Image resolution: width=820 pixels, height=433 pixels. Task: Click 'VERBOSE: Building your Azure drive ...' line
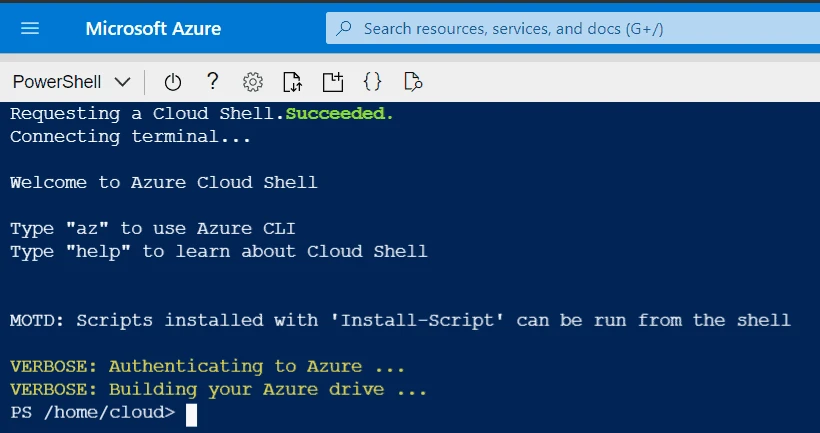219,389
